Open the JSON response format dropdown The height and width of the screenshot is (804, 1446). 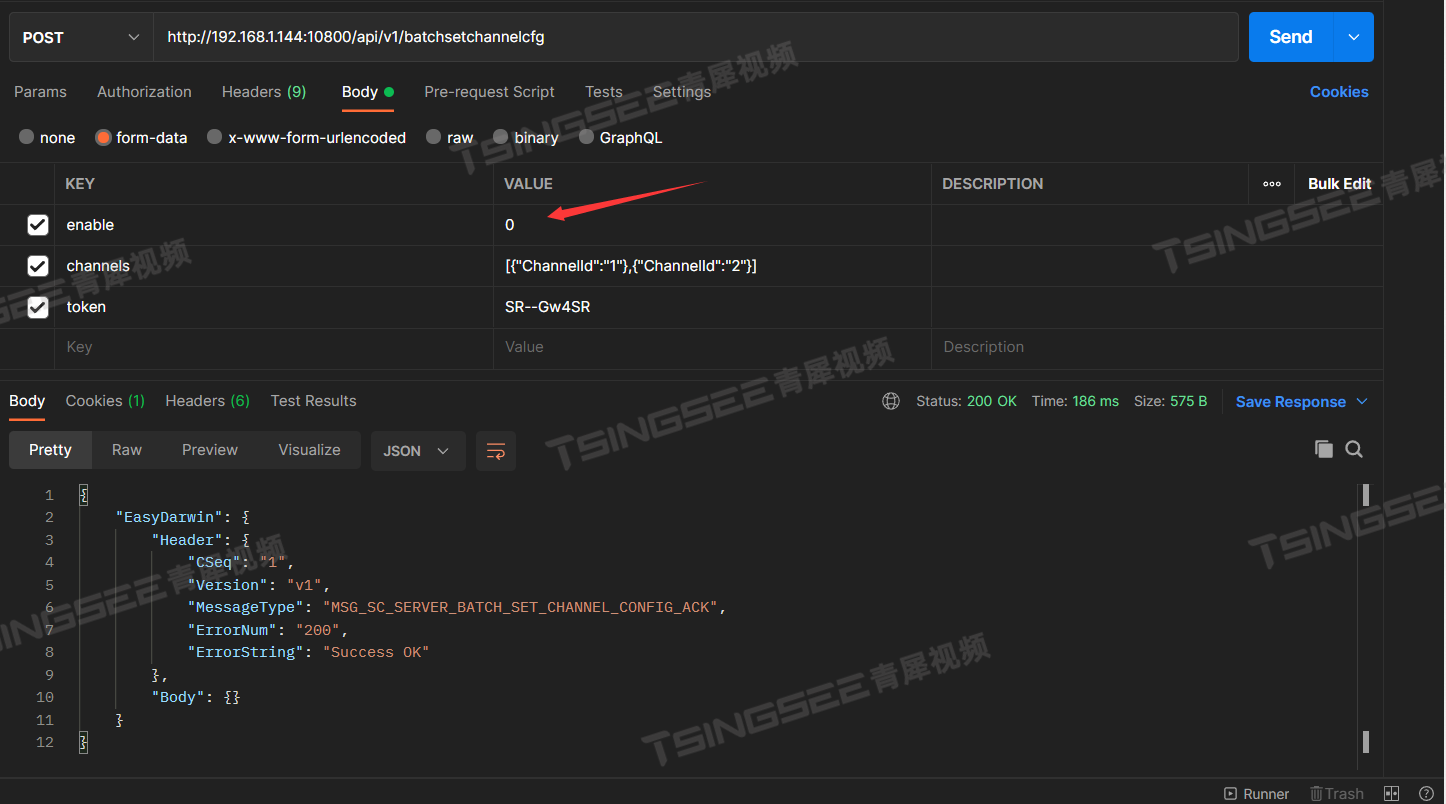418,451
